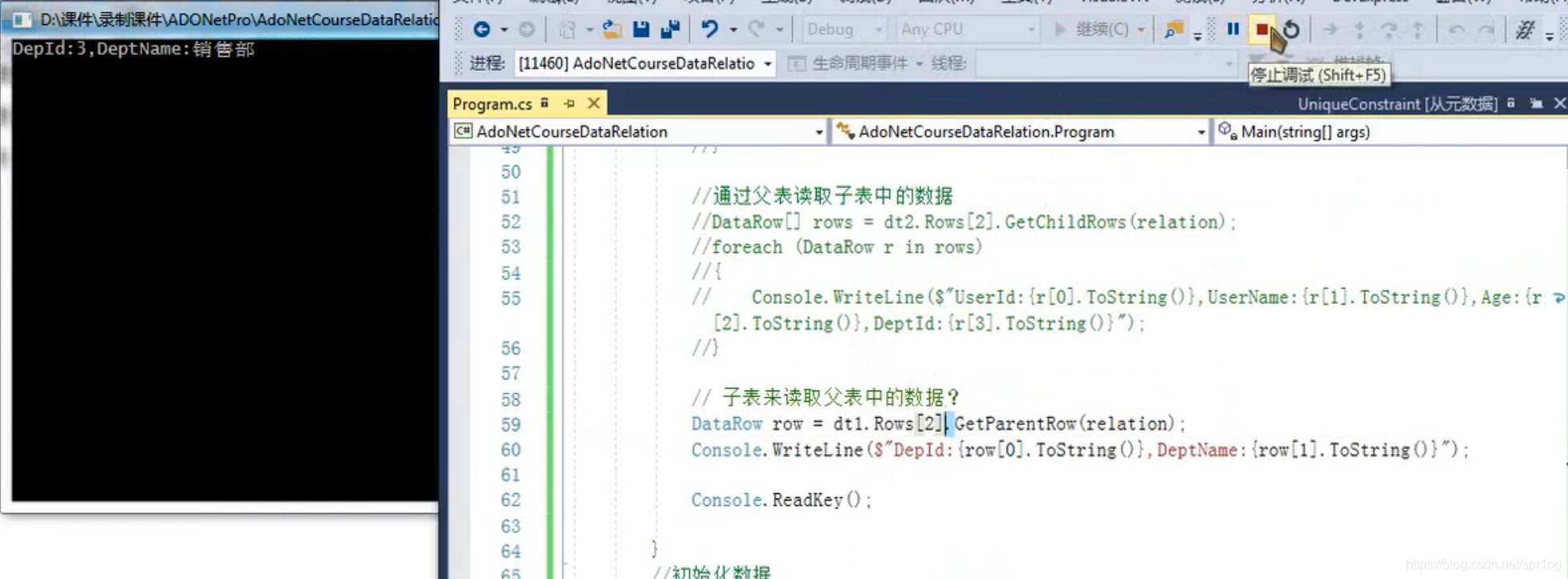
Task: Open the 线程 thread dropdown
Action: (x=1106, y=63)
